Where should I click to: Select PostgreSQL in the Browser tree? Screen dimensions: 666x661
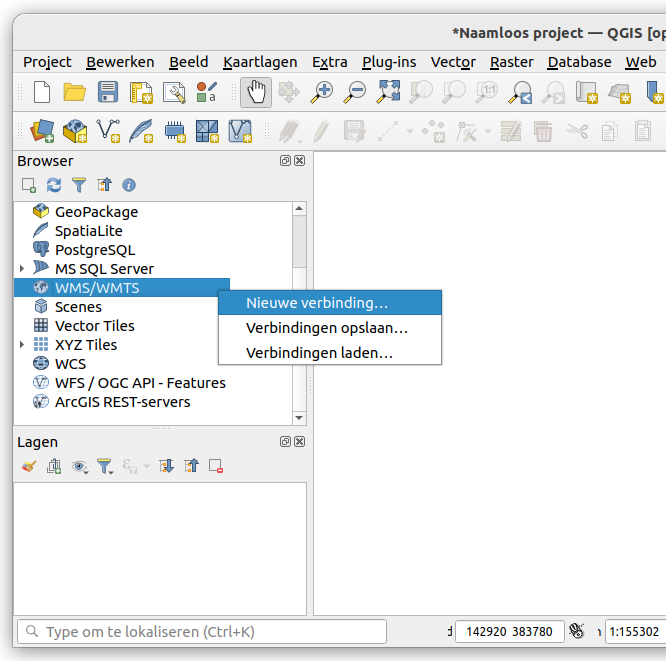pos(95,250)
